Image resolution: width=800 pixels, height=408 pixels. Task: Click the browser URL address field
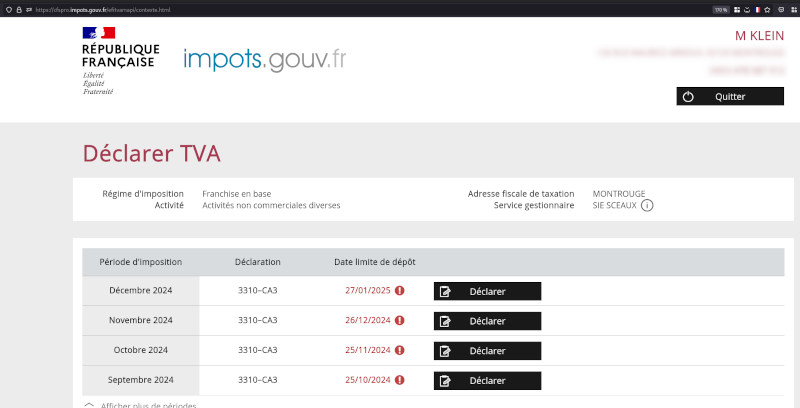300,9
